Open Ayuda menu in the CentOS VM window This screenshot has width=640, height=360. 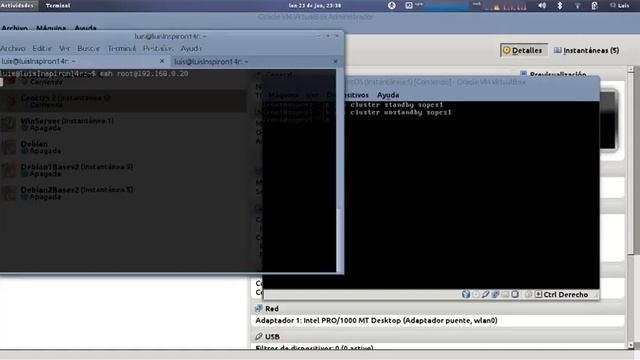coord(388,95)
